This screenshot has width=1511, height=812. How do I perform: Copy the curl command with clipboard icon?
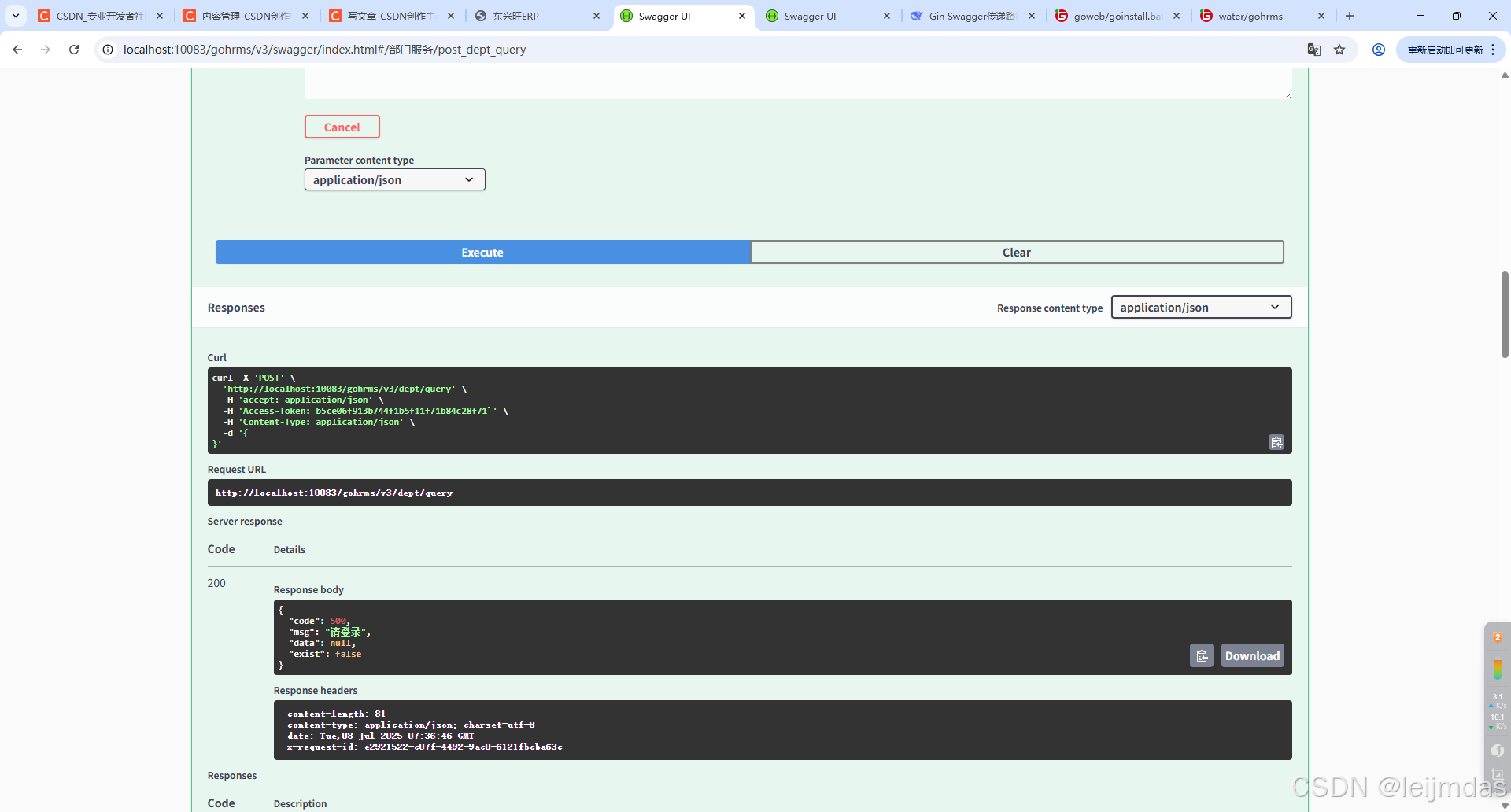[x=1276, y=442]
